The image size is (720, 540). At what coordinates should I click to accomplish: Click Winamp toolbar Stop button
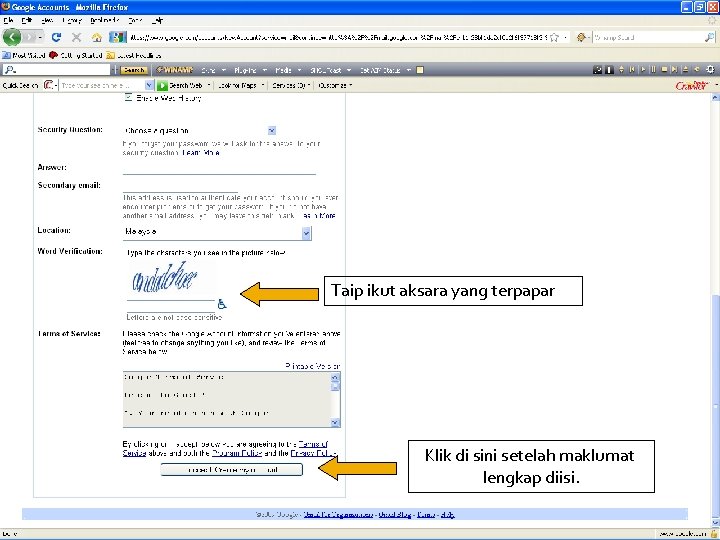click(664, 70)
